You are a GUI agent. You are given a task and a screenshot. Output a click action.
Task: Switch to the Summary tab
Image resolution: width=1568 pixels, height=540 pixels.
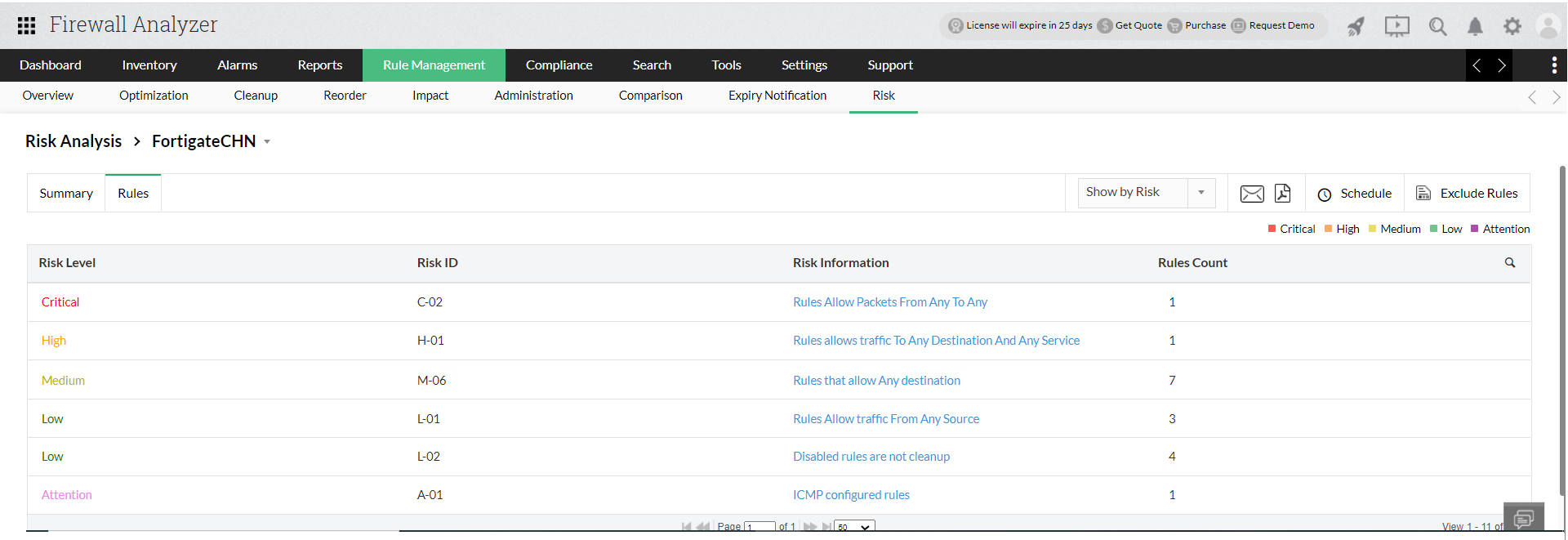(x=66, y=194)
